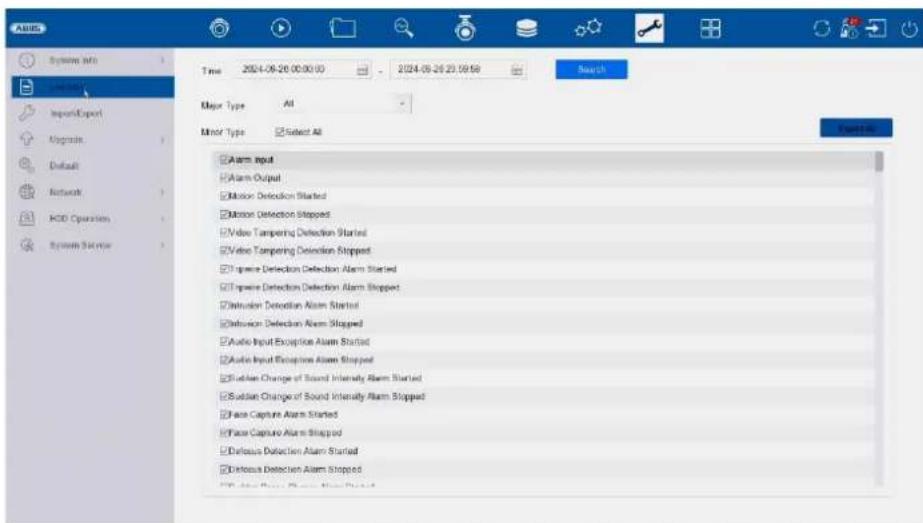Open the Major Type dropdown
This screenshot has height=523, width=923.
tap(344, 104)
